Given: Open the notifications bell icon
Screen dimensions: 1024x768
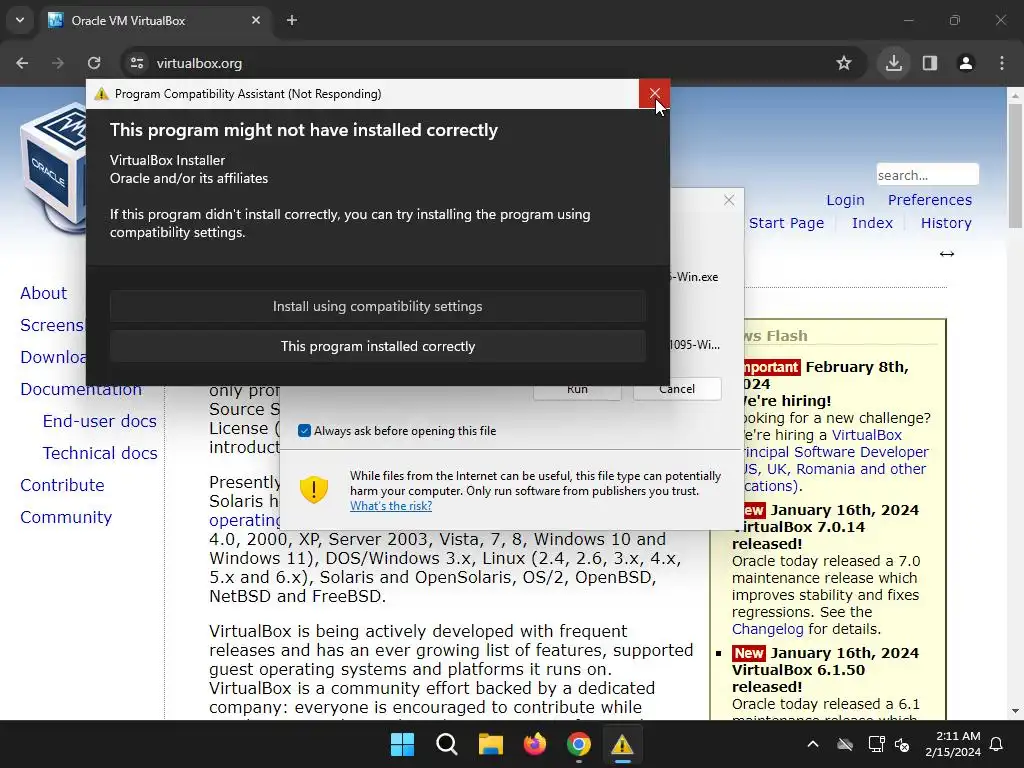Looking at the screenshot, I should 997,744.
